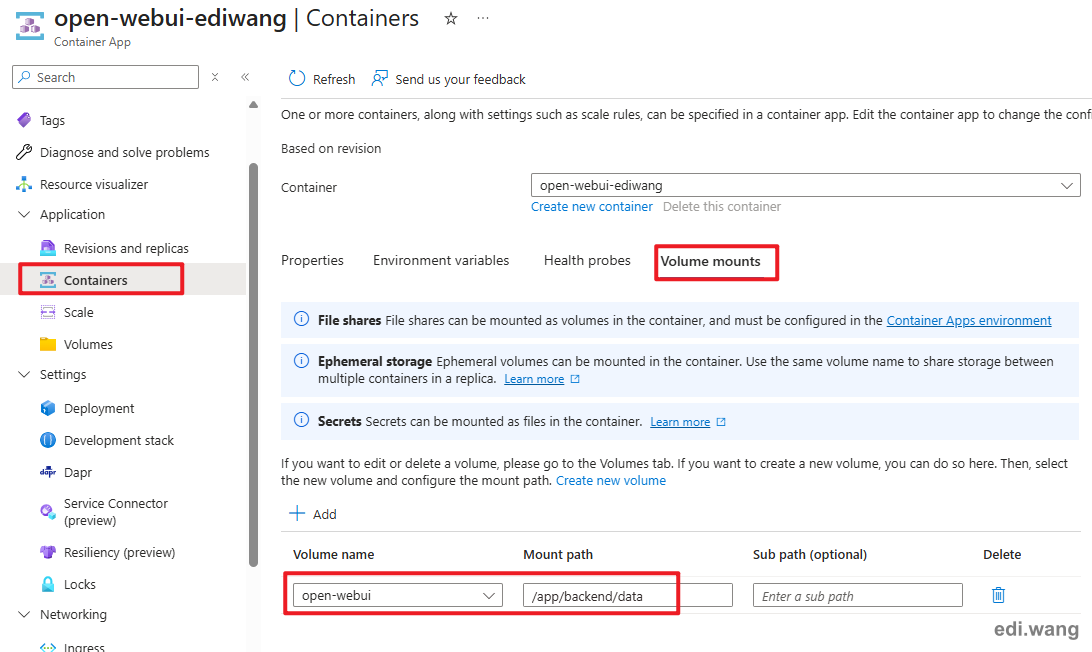Click the Development stack icon

pyautogui.click(x=48, y=440)
